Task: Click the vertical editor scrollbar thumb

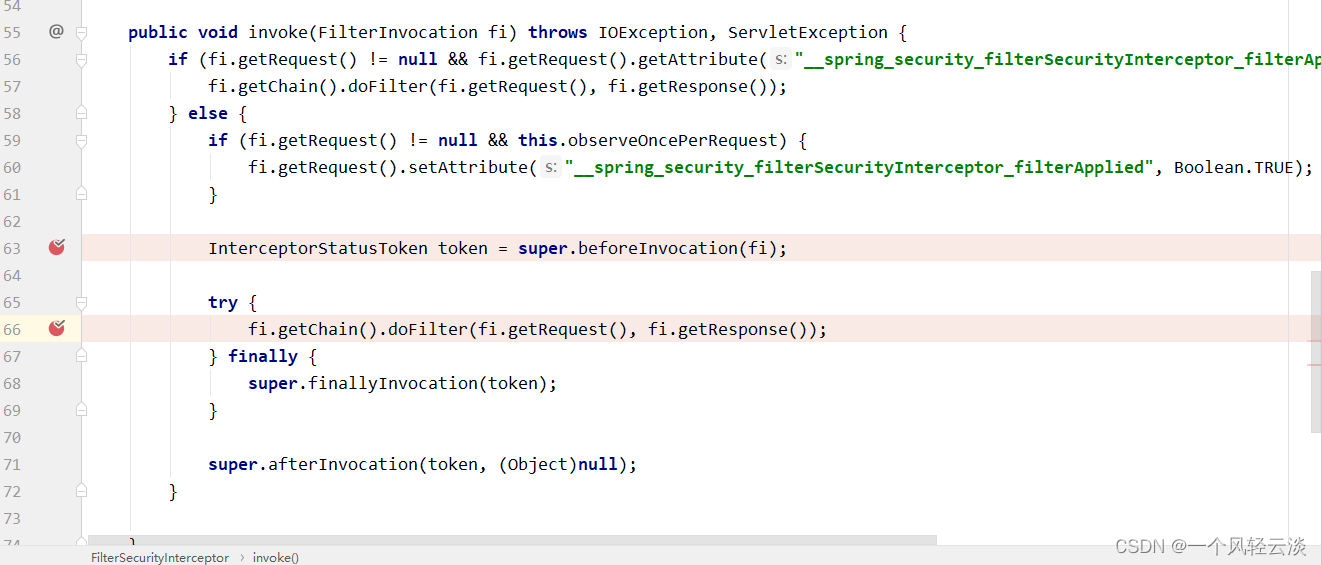Action: click(x=1316, y=351)
